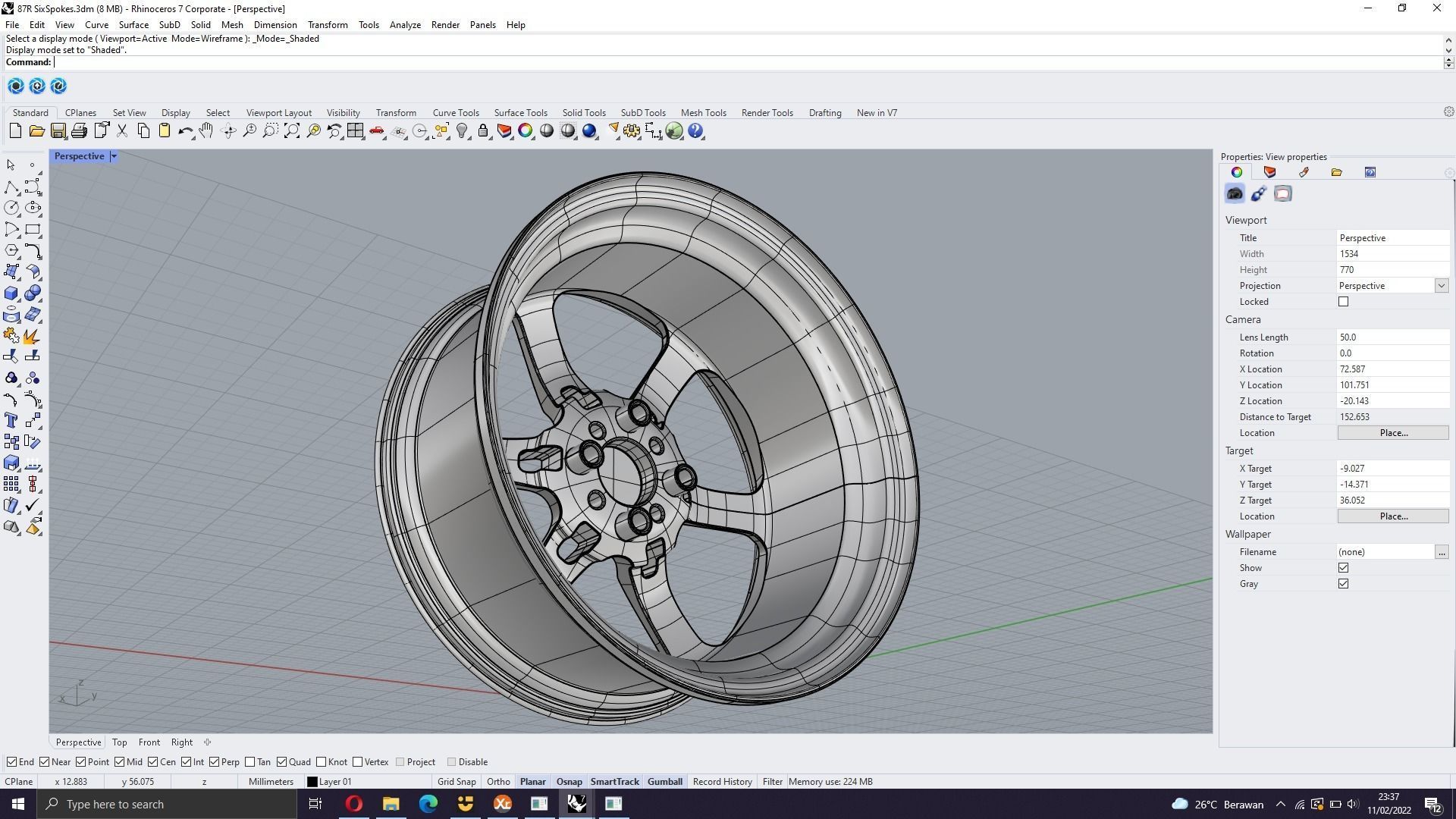The height and width of the screenshot is (819, 1456).
Task: Switch to the Mesh Tools toolbar tab
Action: tap(703, 113)
